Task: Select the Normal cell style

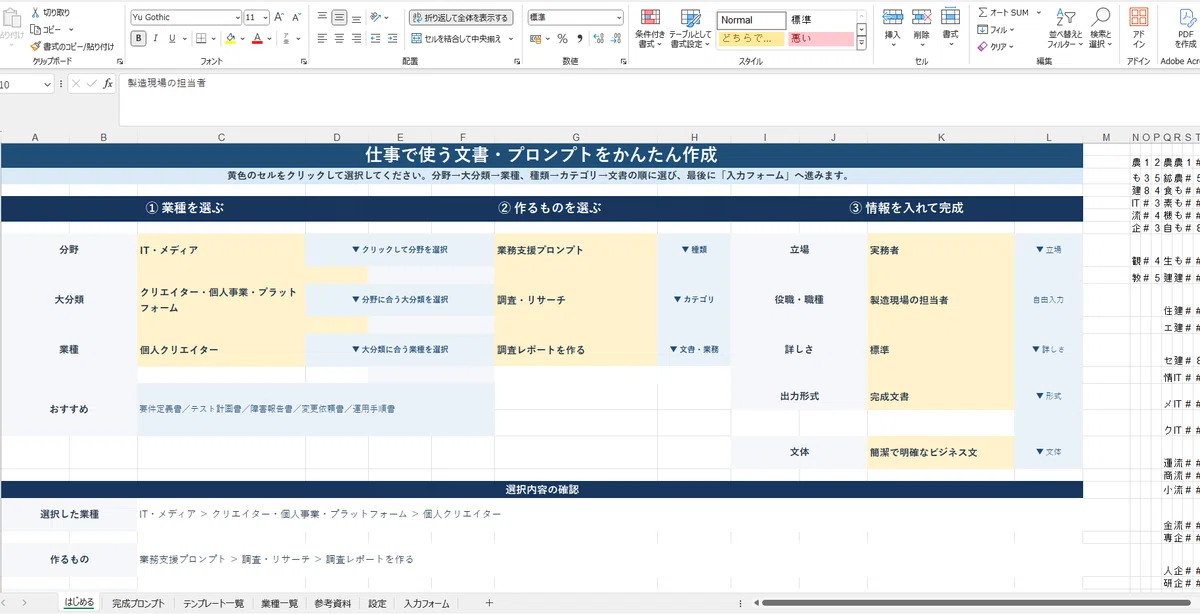Action: coord(751,20)
